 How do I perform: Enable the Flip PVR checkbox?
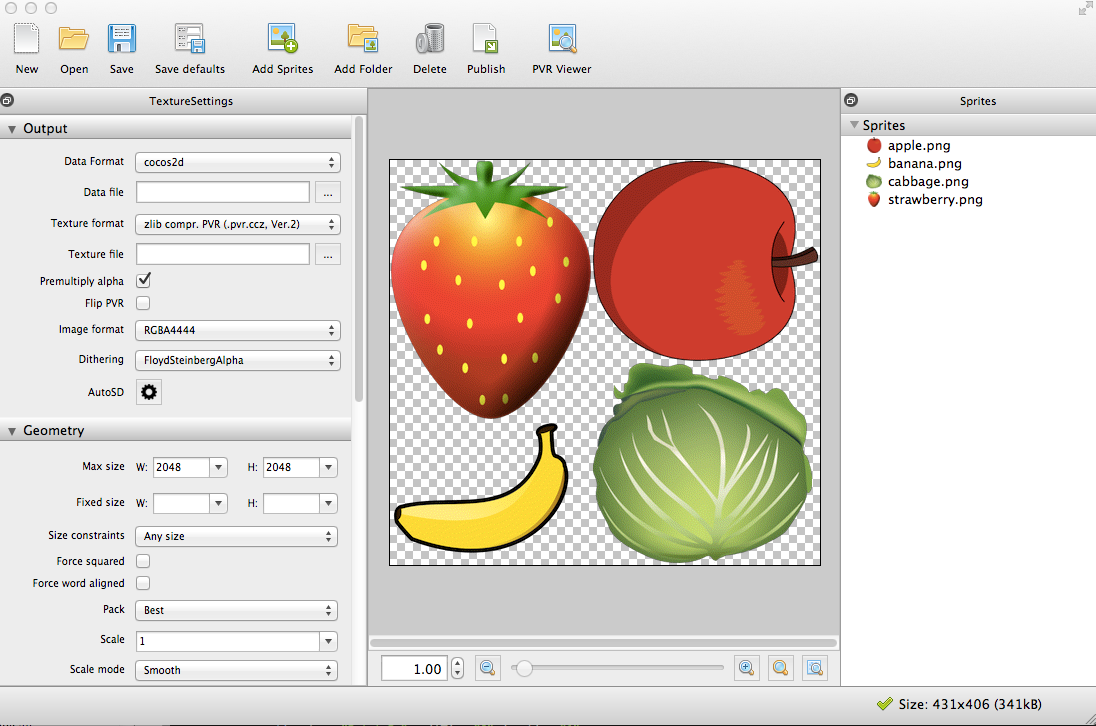[x=143, y=303]
